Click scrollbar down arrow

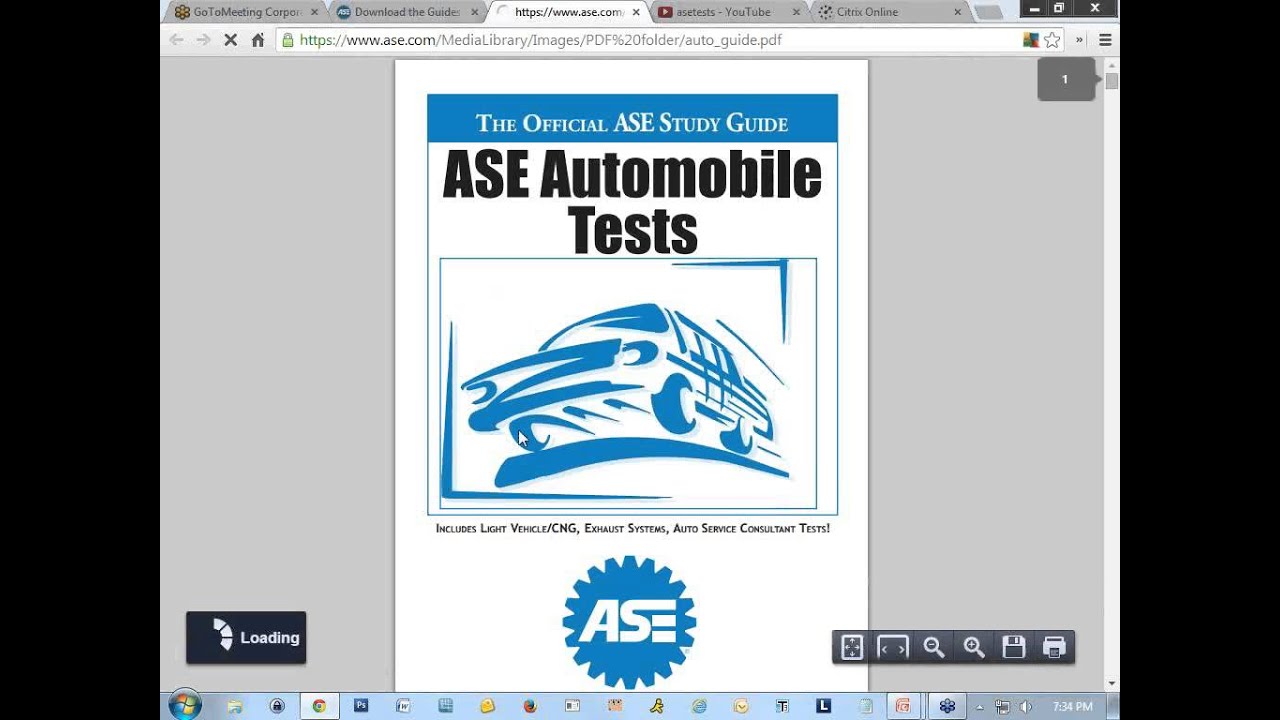pyautogui.click(x=1111, y=684)
